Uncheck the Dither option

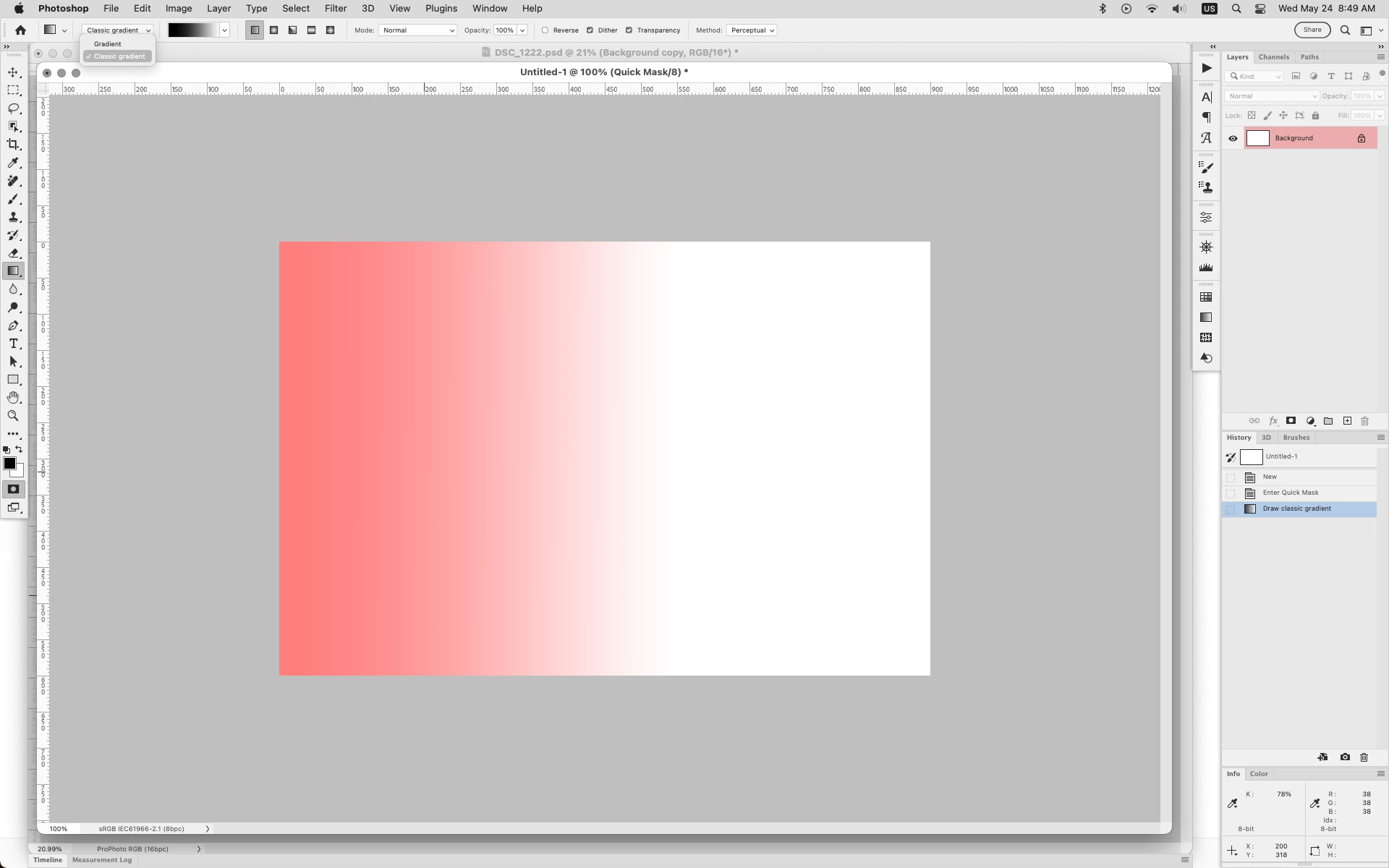pos(590,30)
